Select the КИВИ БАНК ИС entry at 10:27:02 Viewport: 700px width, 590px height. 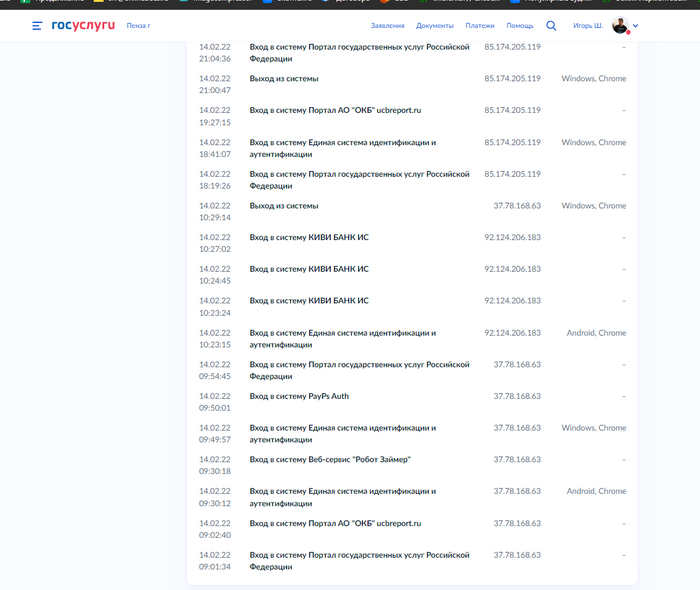[x=309, y=237]
